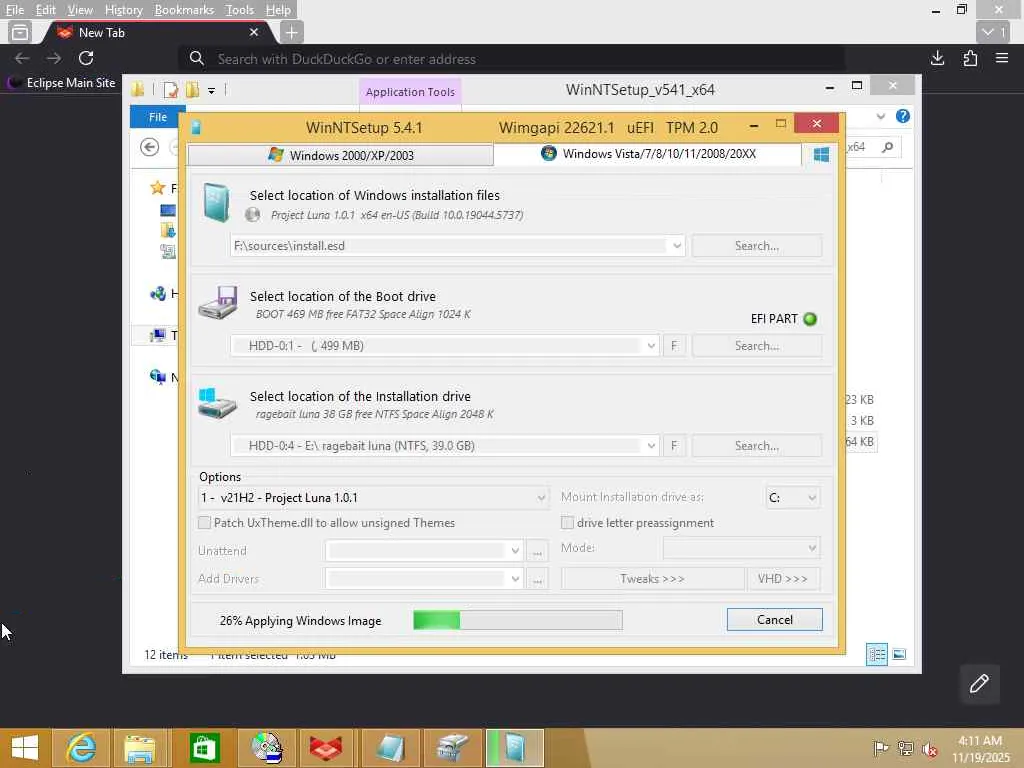The height and width of the screenshot is (768, 1024).
Task: Switch to Windows Vista/7/8/10/11 tab
Action: click(x=648, y=154)
